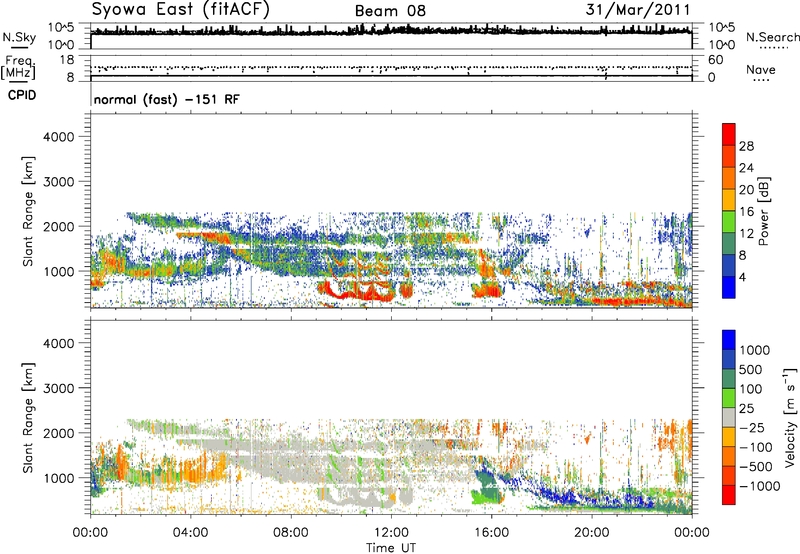Select the "4" tick on Power colorbar

point(742,277)
